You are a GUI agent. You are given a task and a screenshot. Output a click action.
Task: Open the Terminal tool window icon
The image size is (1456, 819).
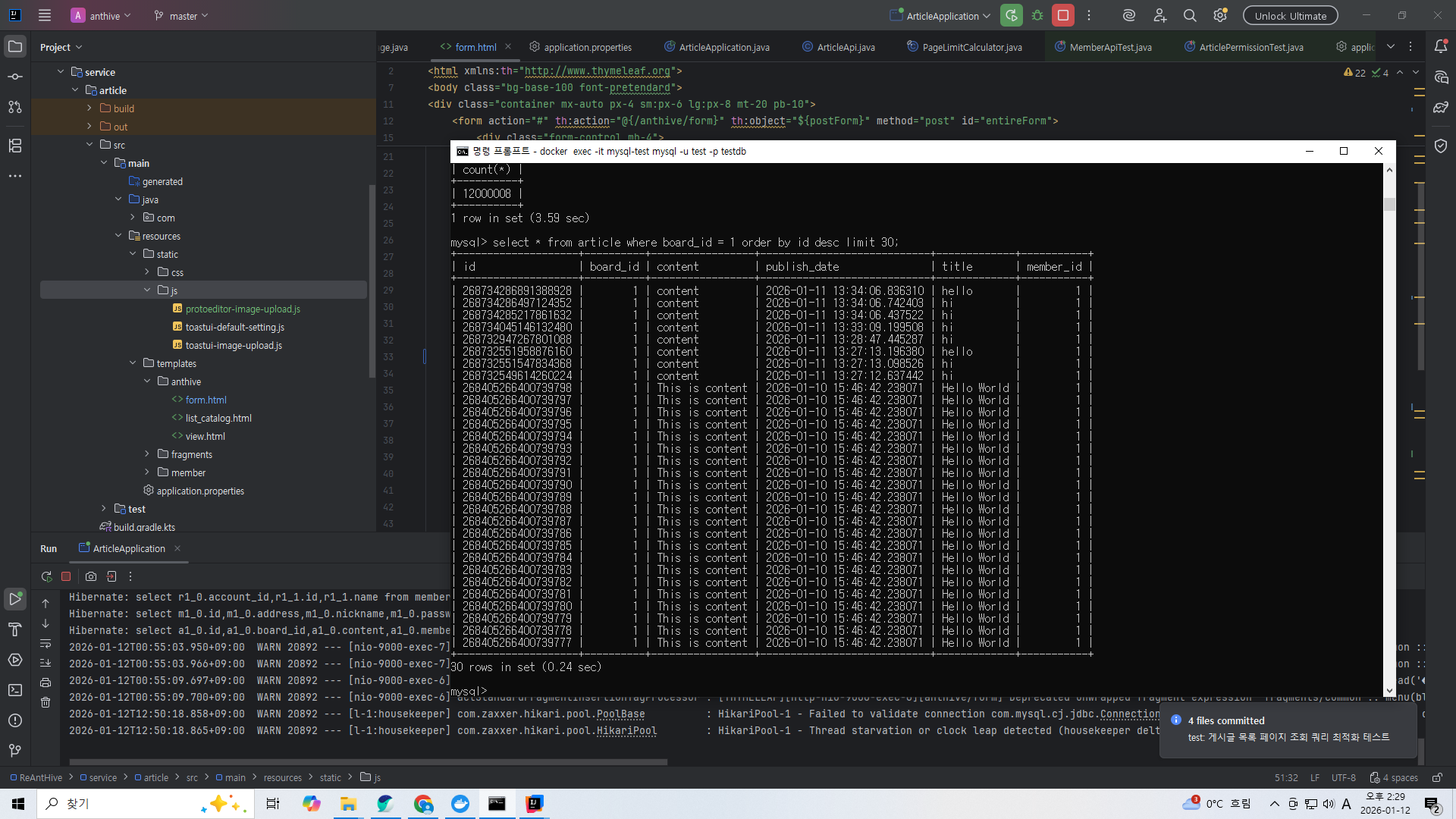[x=15, y=690]
